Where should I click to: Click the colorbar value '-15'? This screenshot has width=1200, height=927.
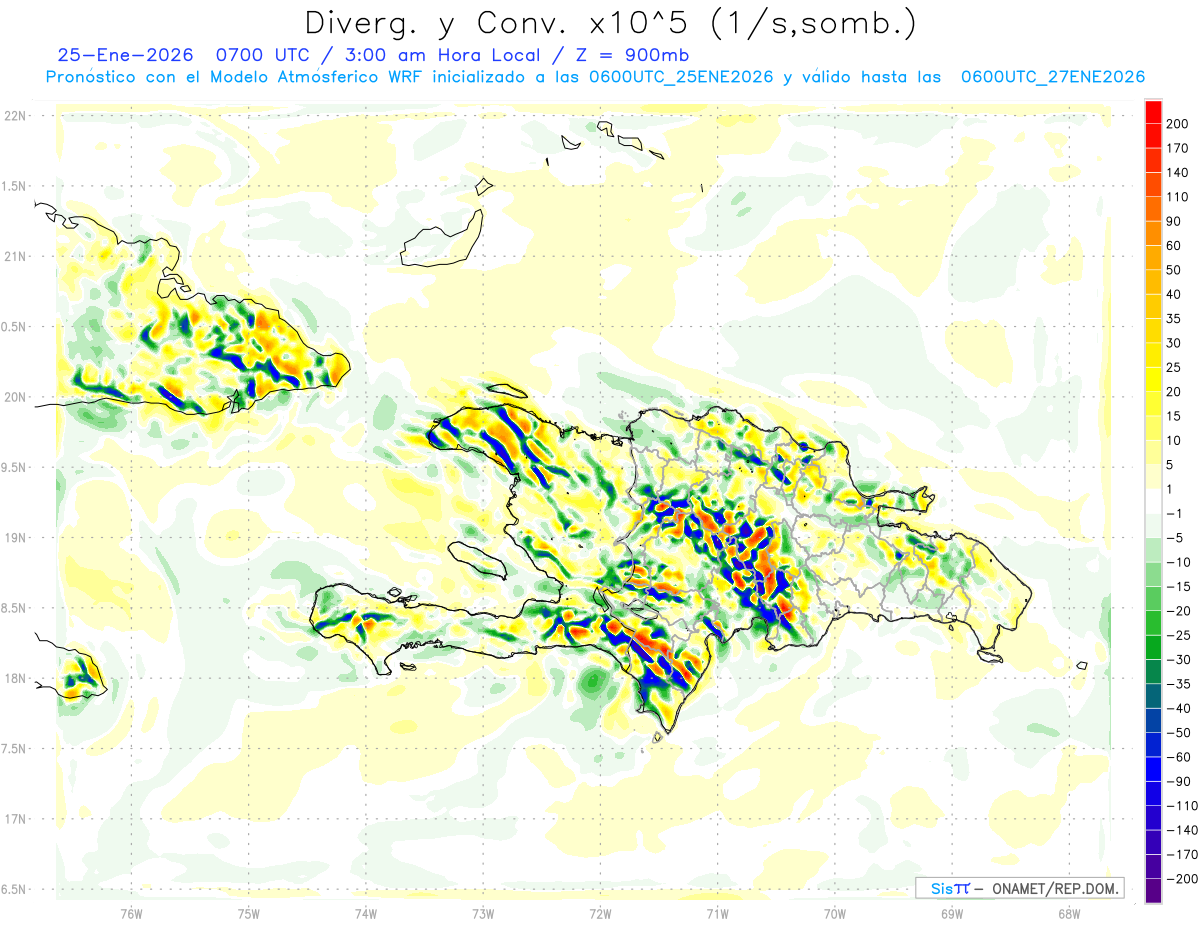[1180, 586]
